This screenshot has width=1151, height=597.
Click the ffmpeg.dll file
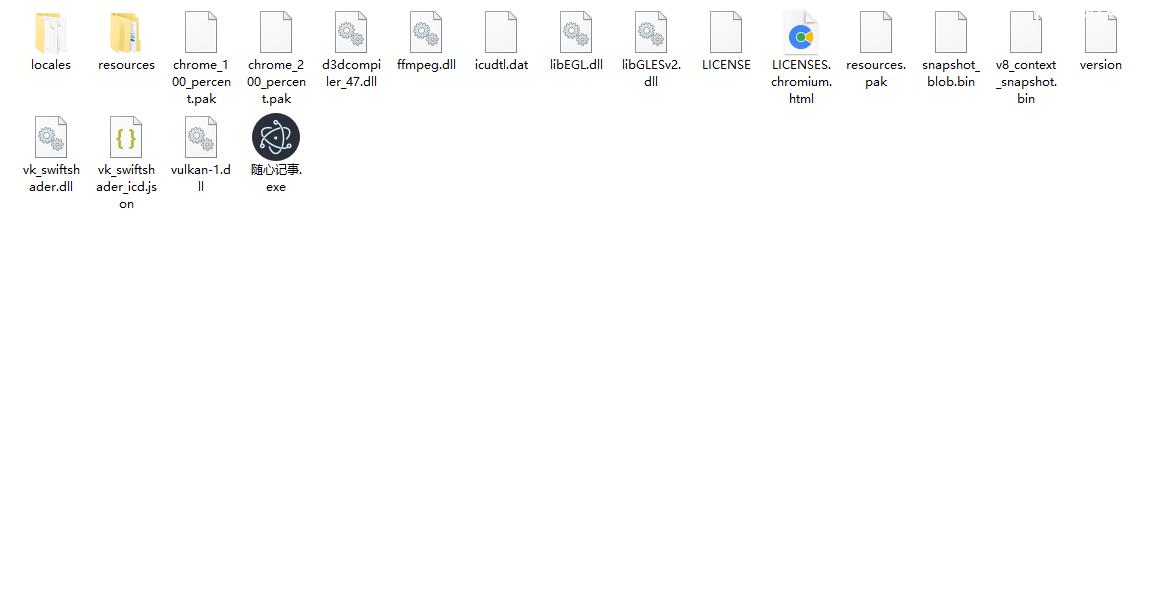click(x=426, y=34)
